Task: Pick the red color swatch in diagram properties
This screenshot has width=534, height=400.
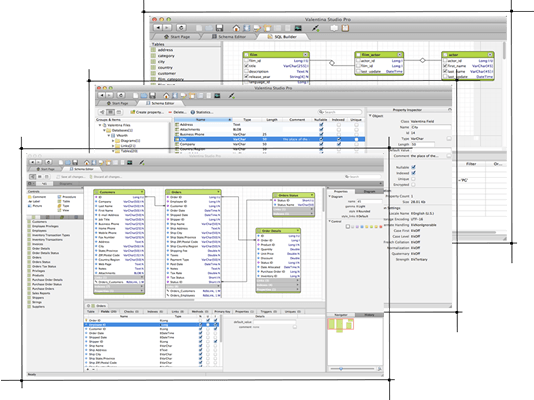Action: 380,227
